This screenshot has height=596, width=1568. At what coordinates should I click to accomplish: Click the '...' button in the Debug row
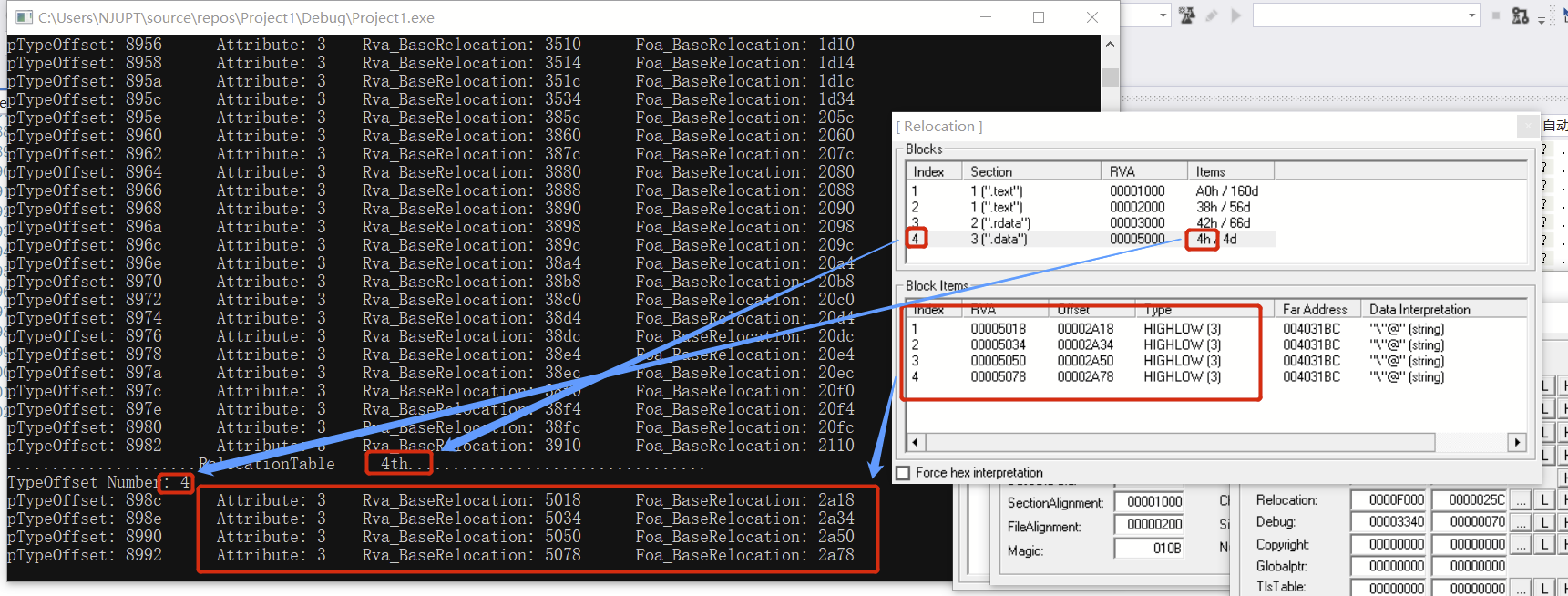point(1521,522)
